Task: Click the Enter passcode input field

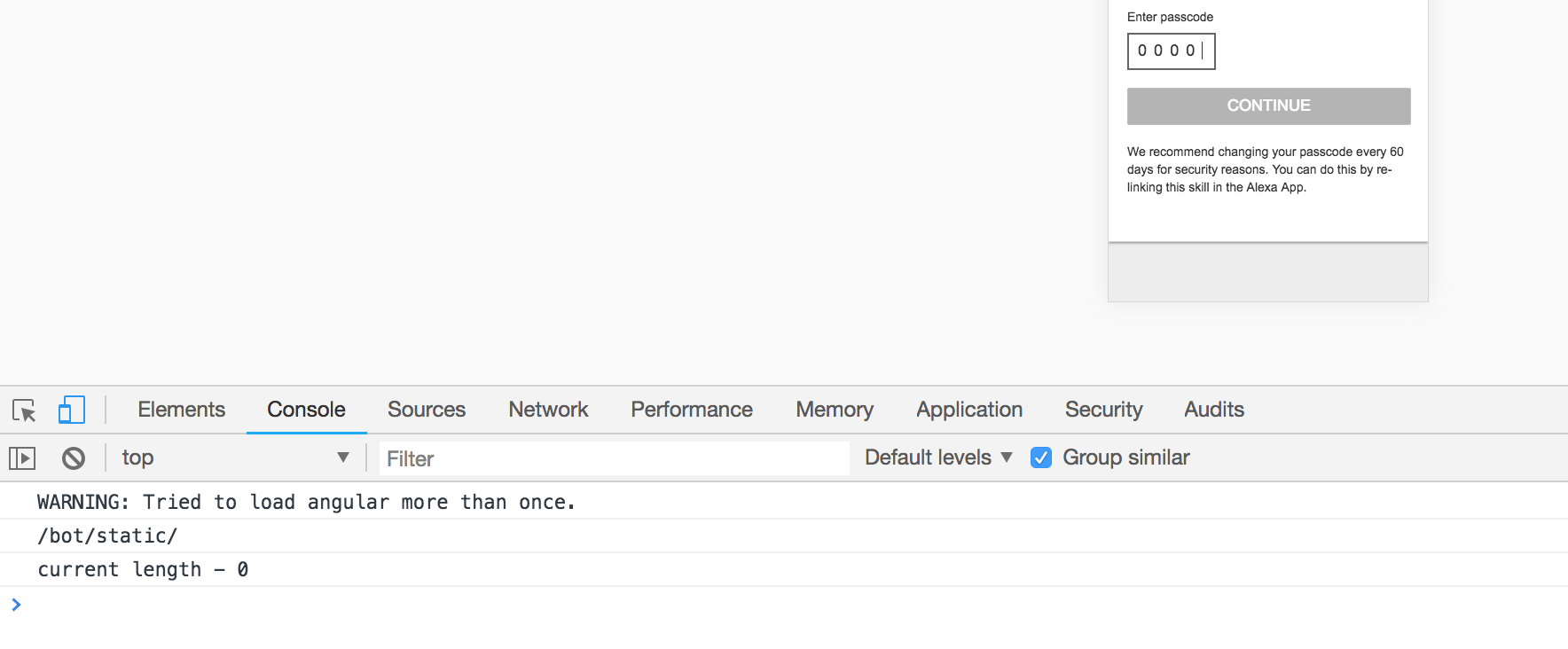Action: (x=1171, y=51)
